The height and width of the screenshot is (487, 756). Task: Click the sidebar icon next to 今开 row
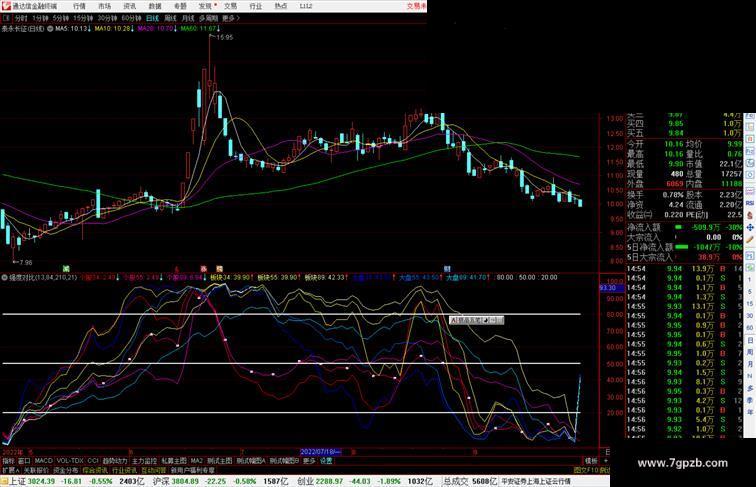(x=750, y=139)
